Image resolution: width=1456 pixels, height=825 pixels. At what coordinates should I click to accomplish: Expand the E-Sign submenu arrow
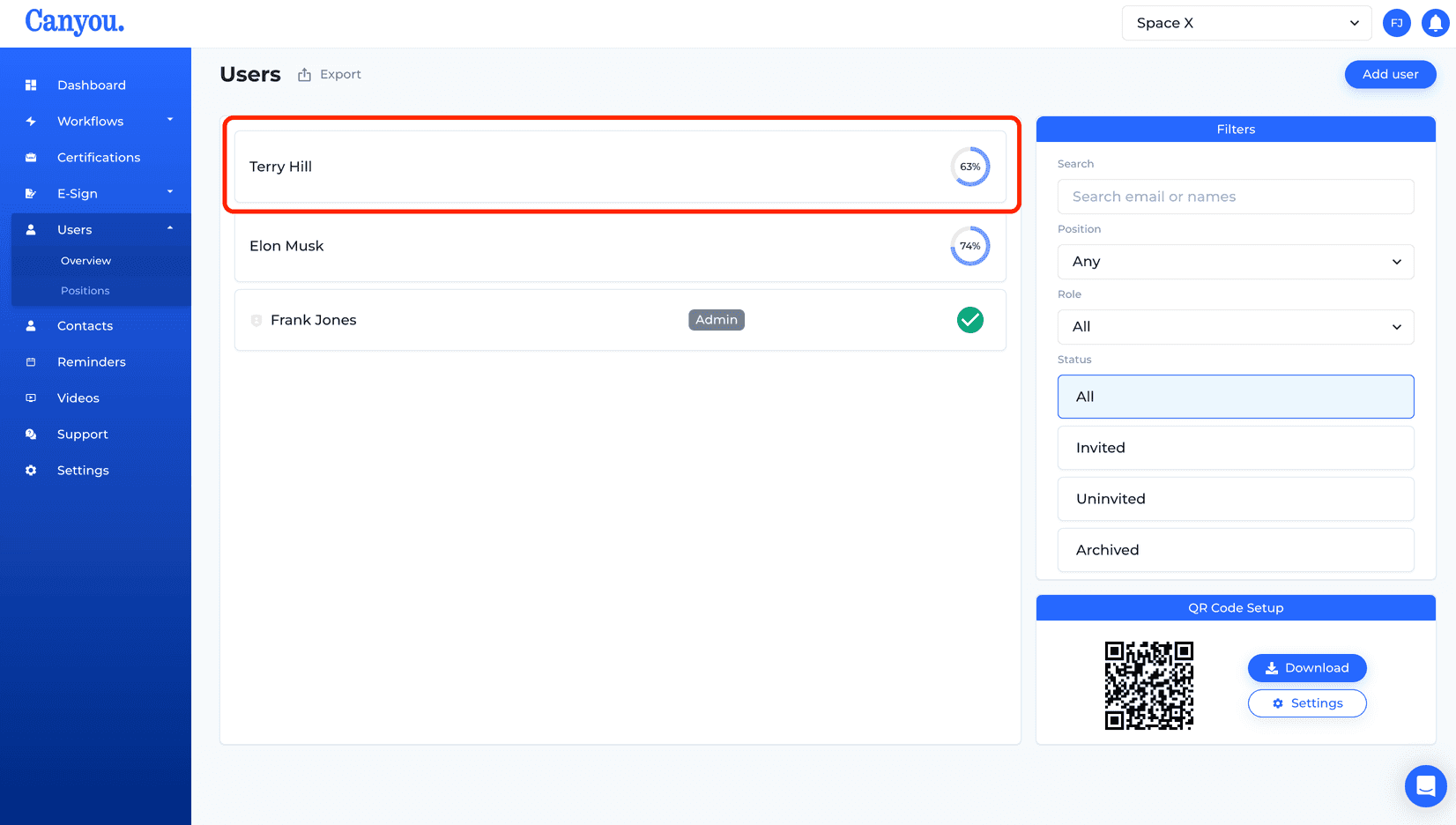click(170, 192)
